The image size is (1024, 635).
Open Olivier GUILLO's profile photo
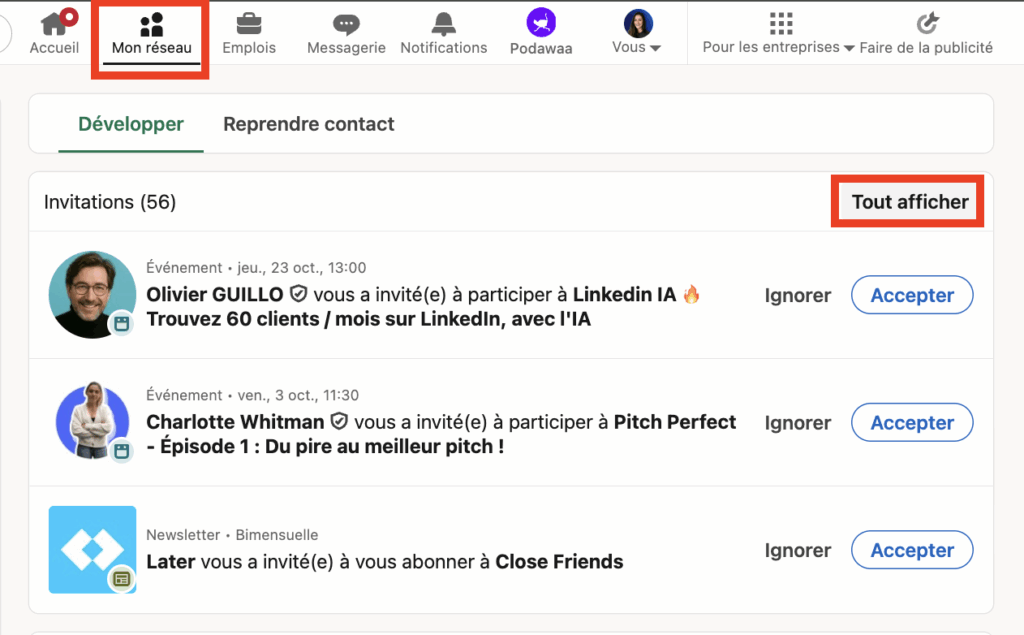click(x=92, y=294)
